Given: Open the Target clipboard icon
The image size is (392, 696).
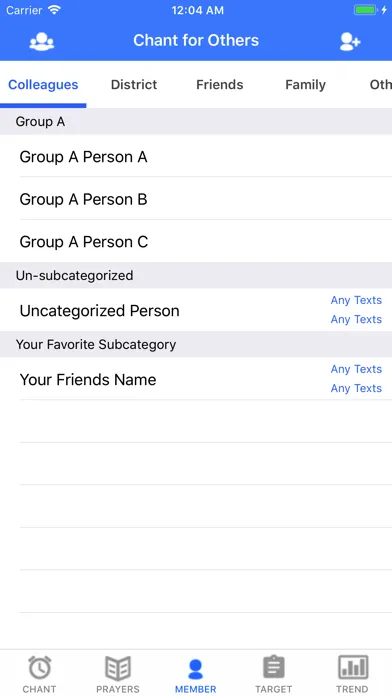Looking at the screenshot, I should [273, 667].
